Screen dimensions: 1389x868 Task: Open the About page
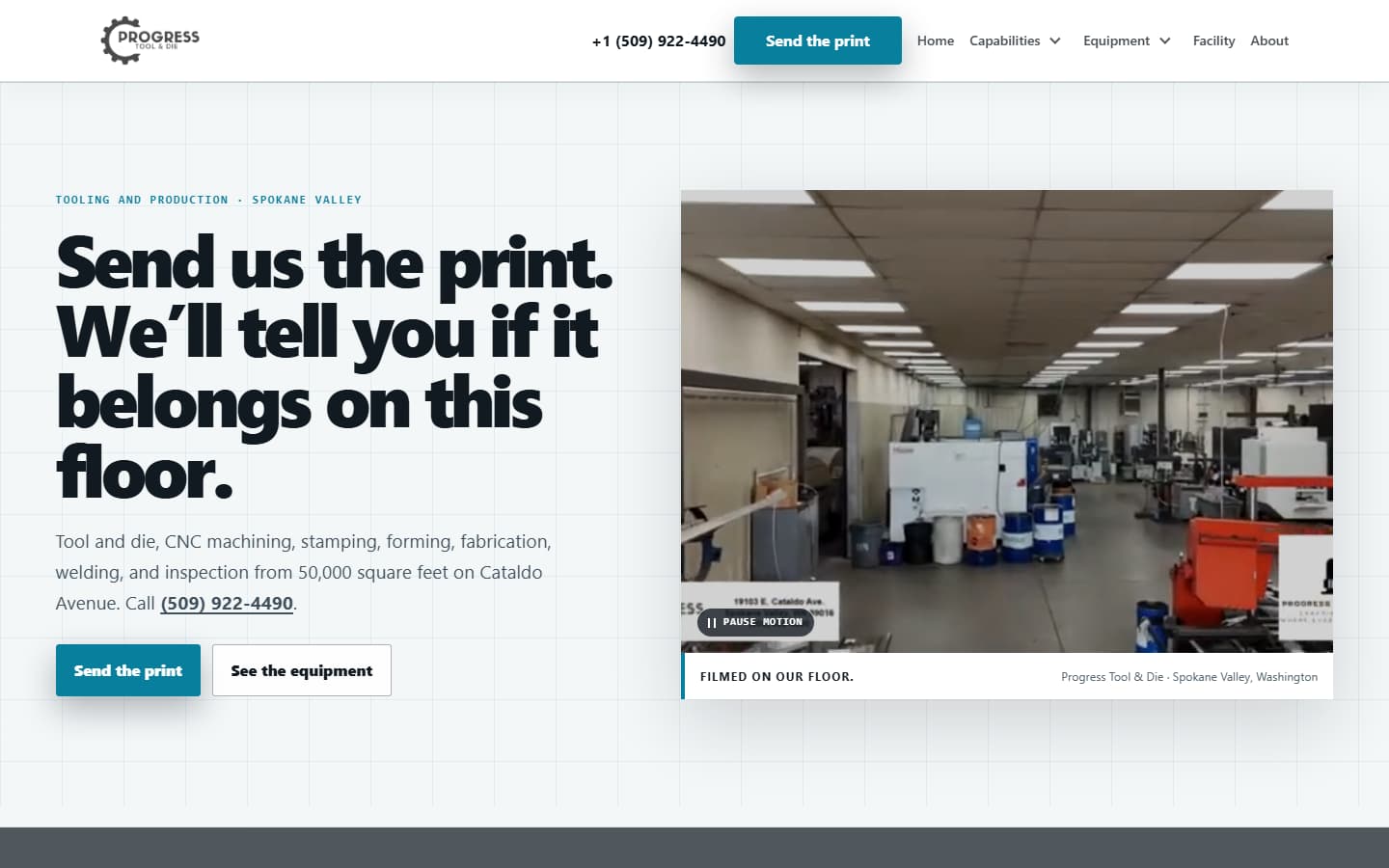pos(1269,41)
